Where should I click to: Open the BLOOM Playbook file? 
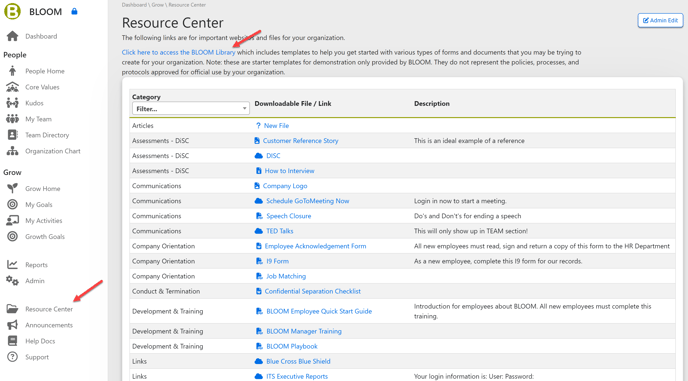point(292,346)
